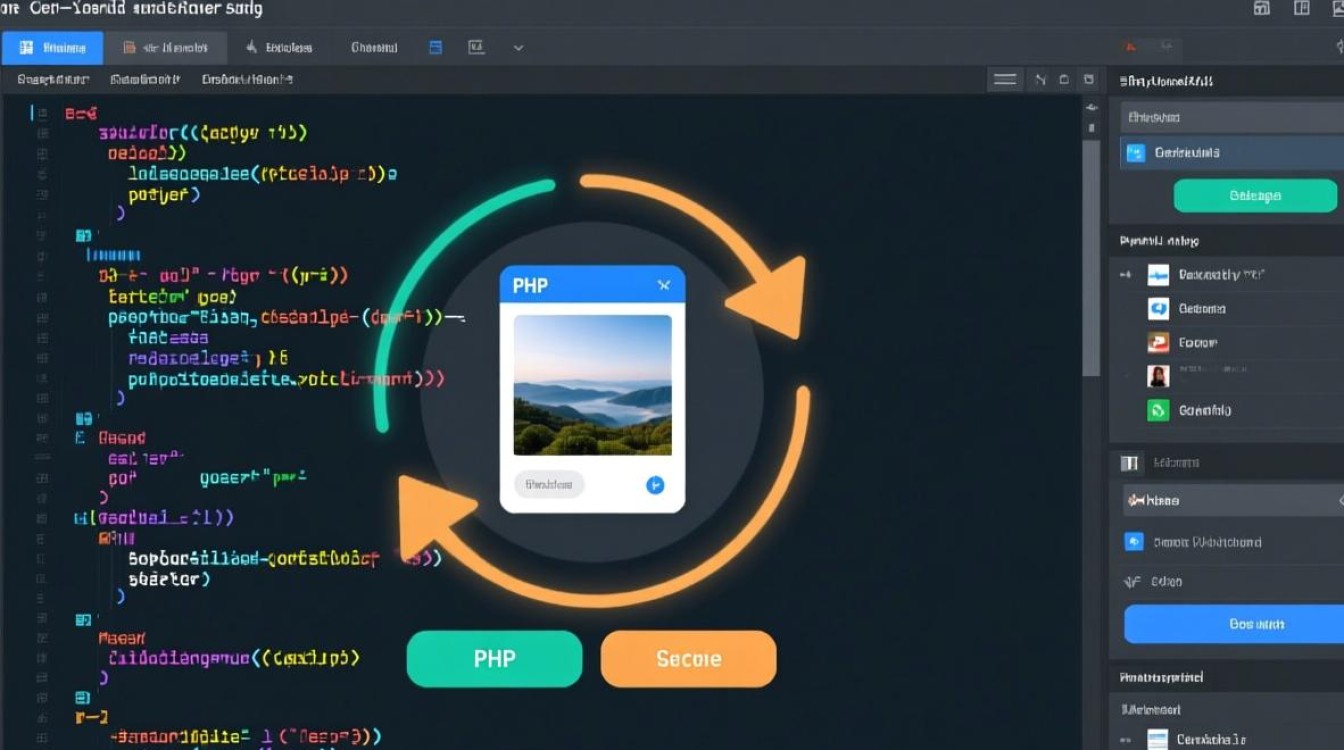Click the three-line menu icon above the editor
This screenshot has height=750, width=1344.
coord(1005,80)
